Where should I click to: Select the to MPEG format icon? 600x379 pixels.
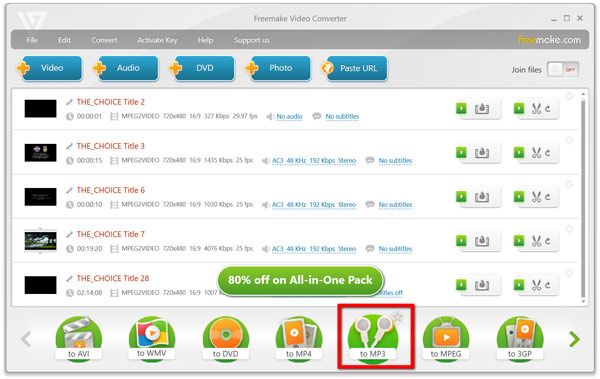coord(446,337)
